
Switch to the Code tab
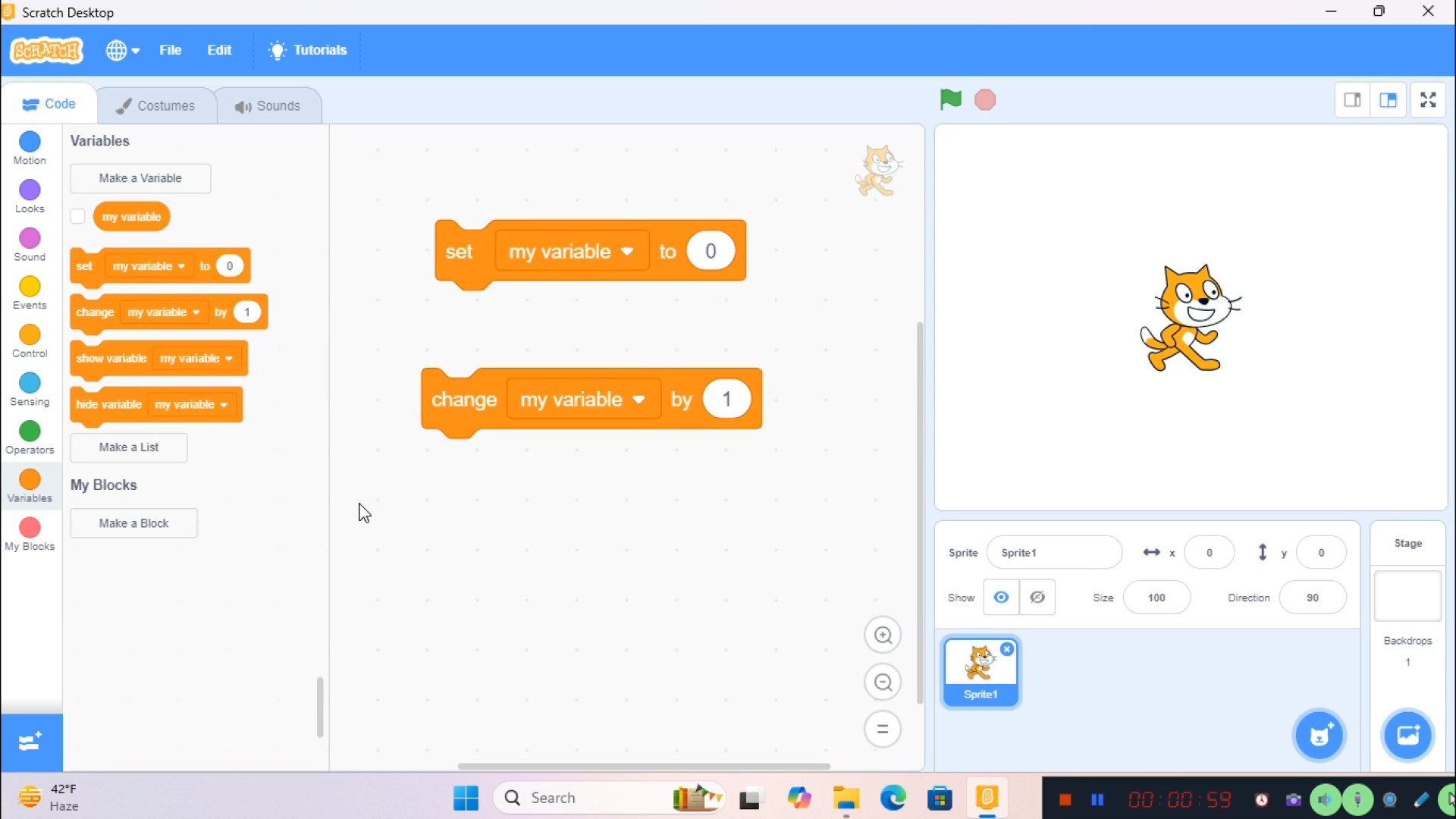[x=49, y=104]
